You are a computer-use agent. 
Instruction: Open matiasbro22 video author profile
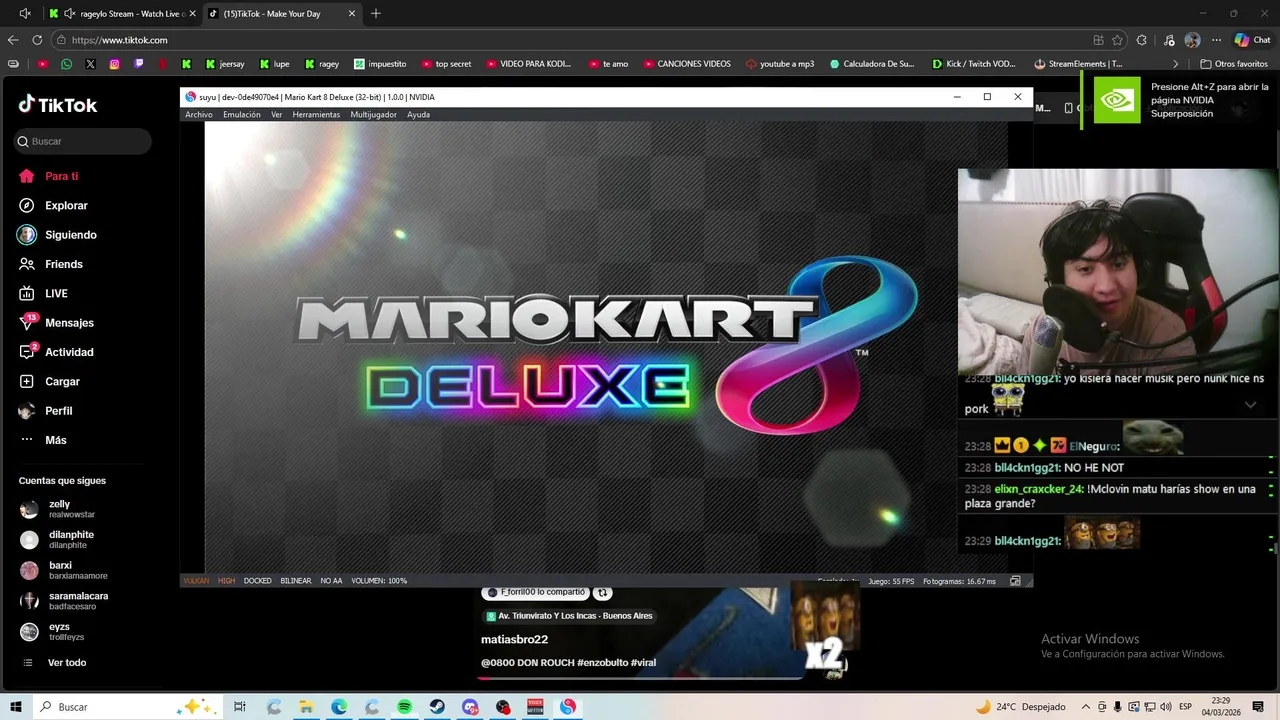coord(514,640)
